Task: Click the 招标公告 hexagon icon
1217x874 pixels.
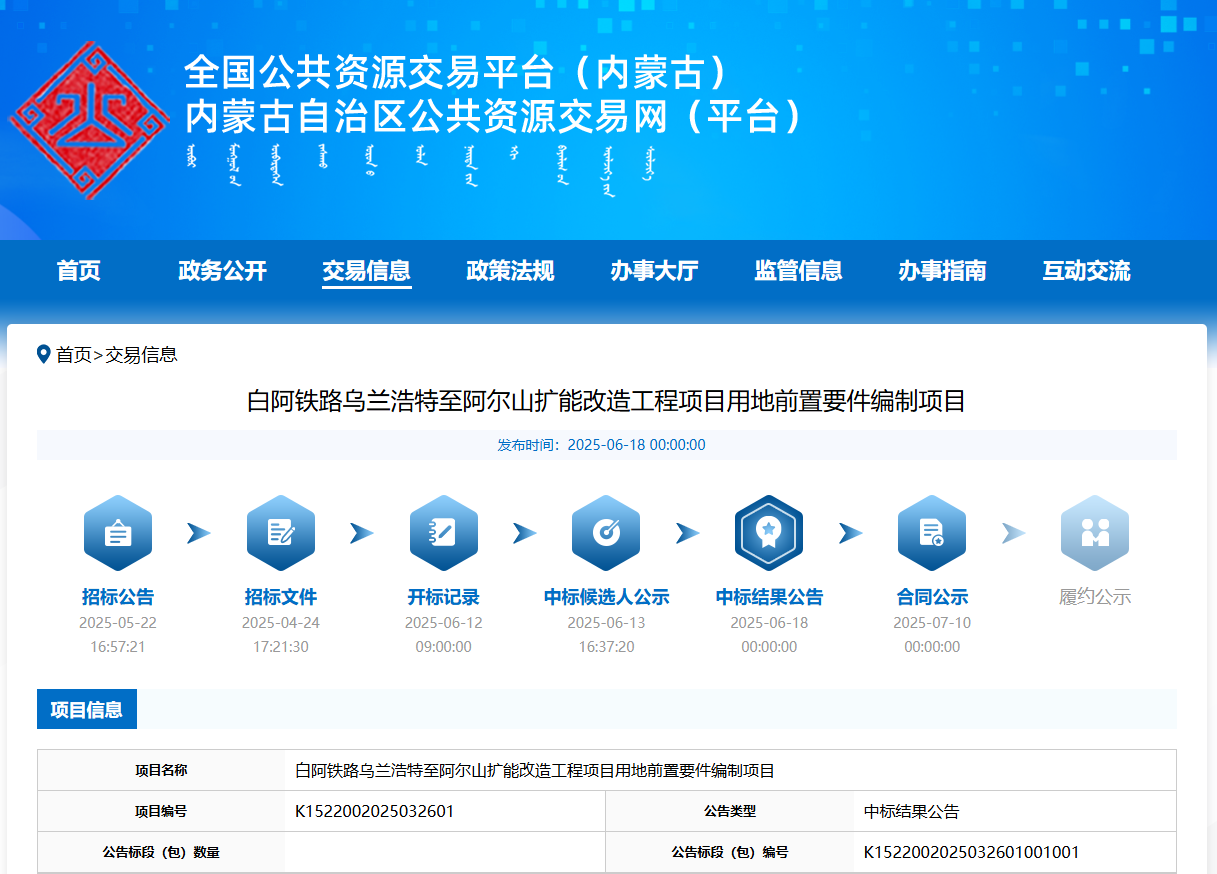Action: [118, 533]
